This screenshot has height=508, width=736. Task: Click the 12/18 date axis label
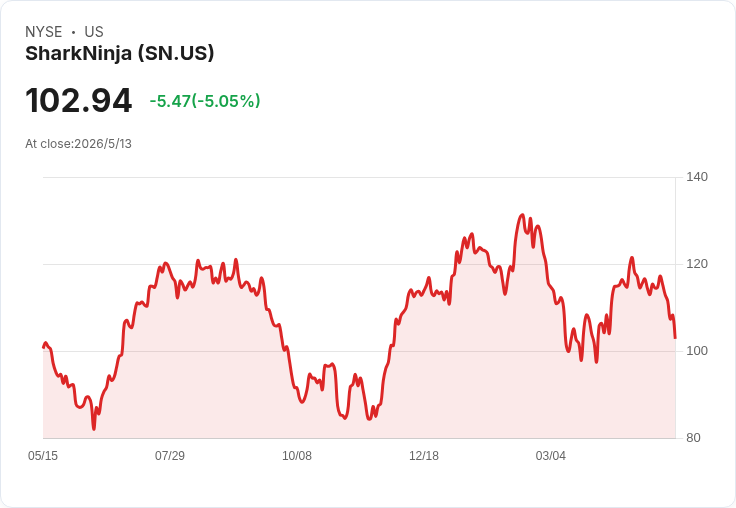(x=424, y=455)
